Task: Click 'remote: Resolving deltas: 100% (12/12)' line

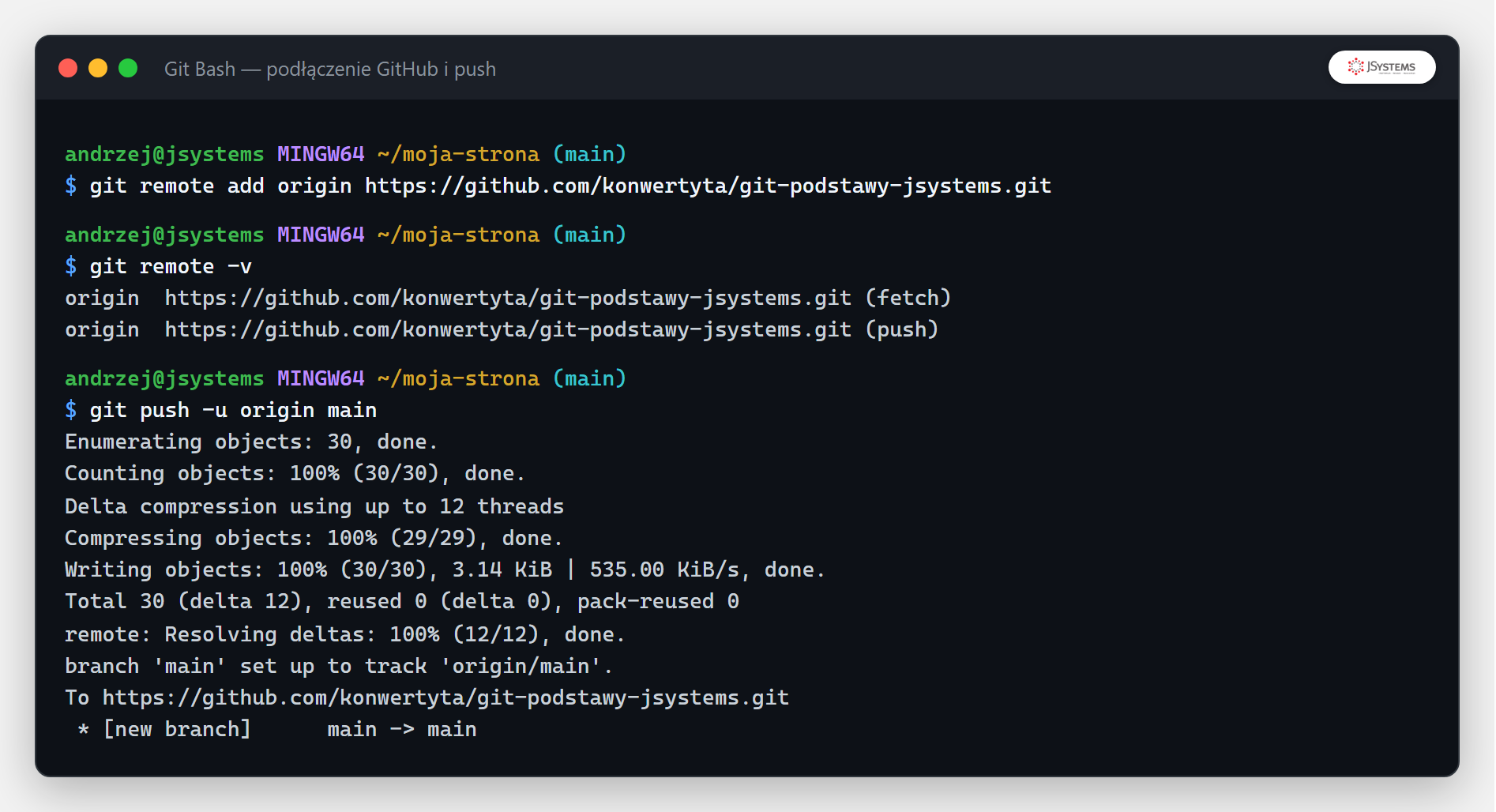Action: pos(345,635)
